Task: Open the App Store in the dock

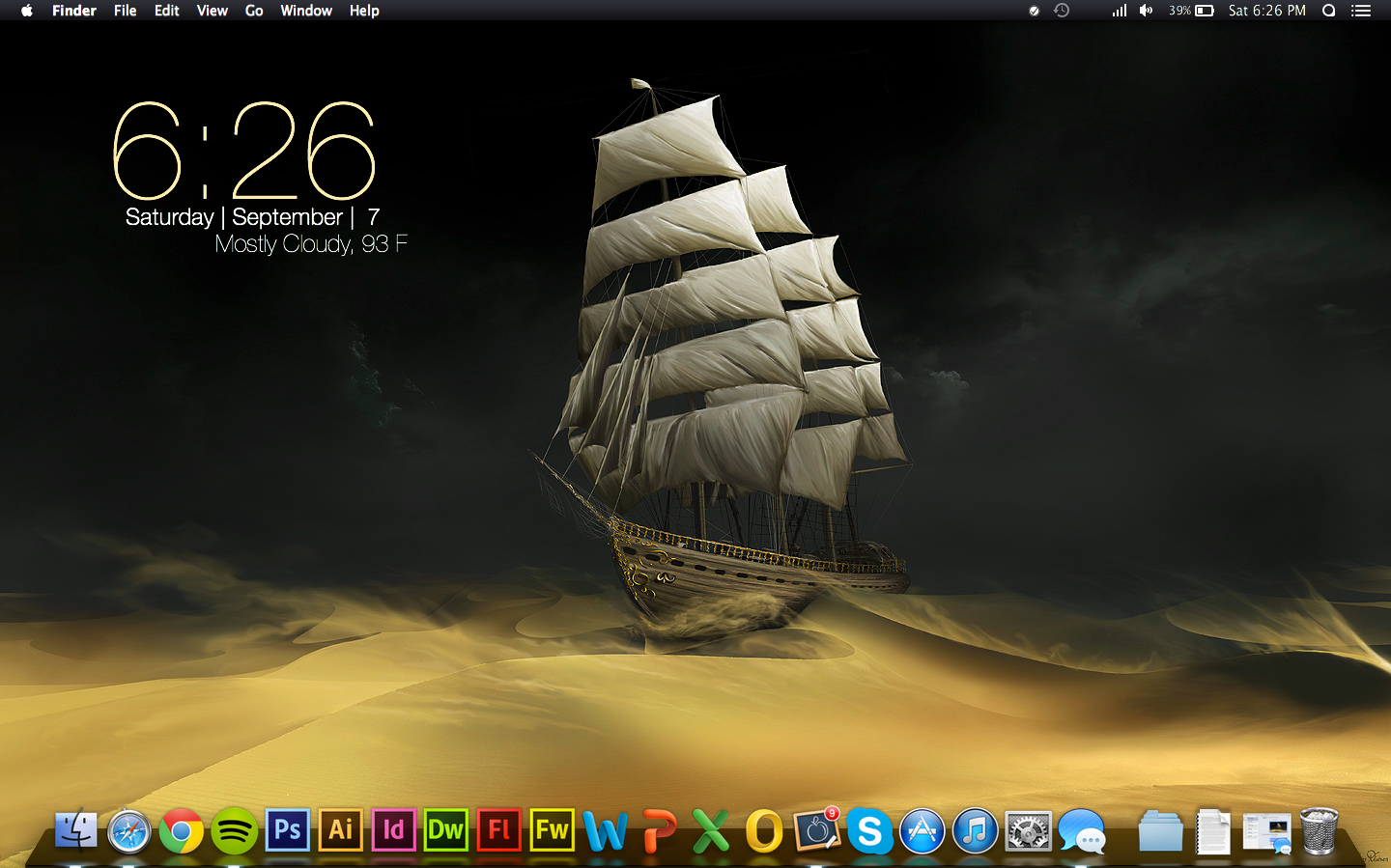Action: 923,831
